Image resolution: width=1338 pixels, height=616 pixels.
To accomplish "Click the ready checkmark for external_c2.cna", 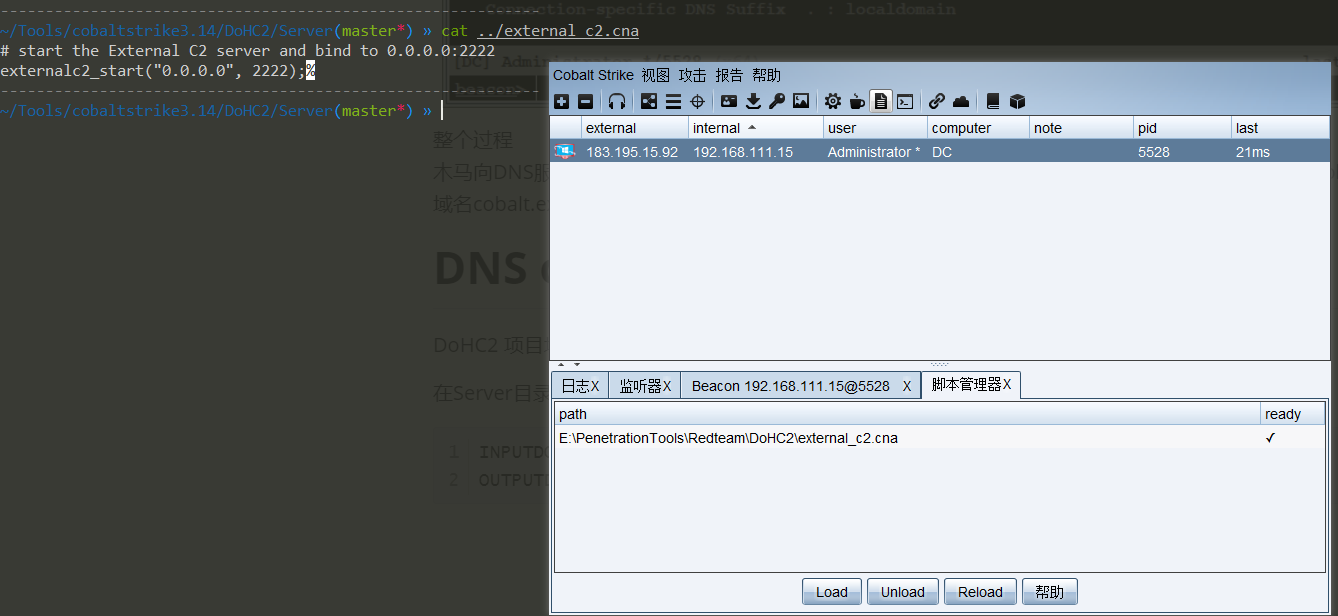I will 1270,438.
